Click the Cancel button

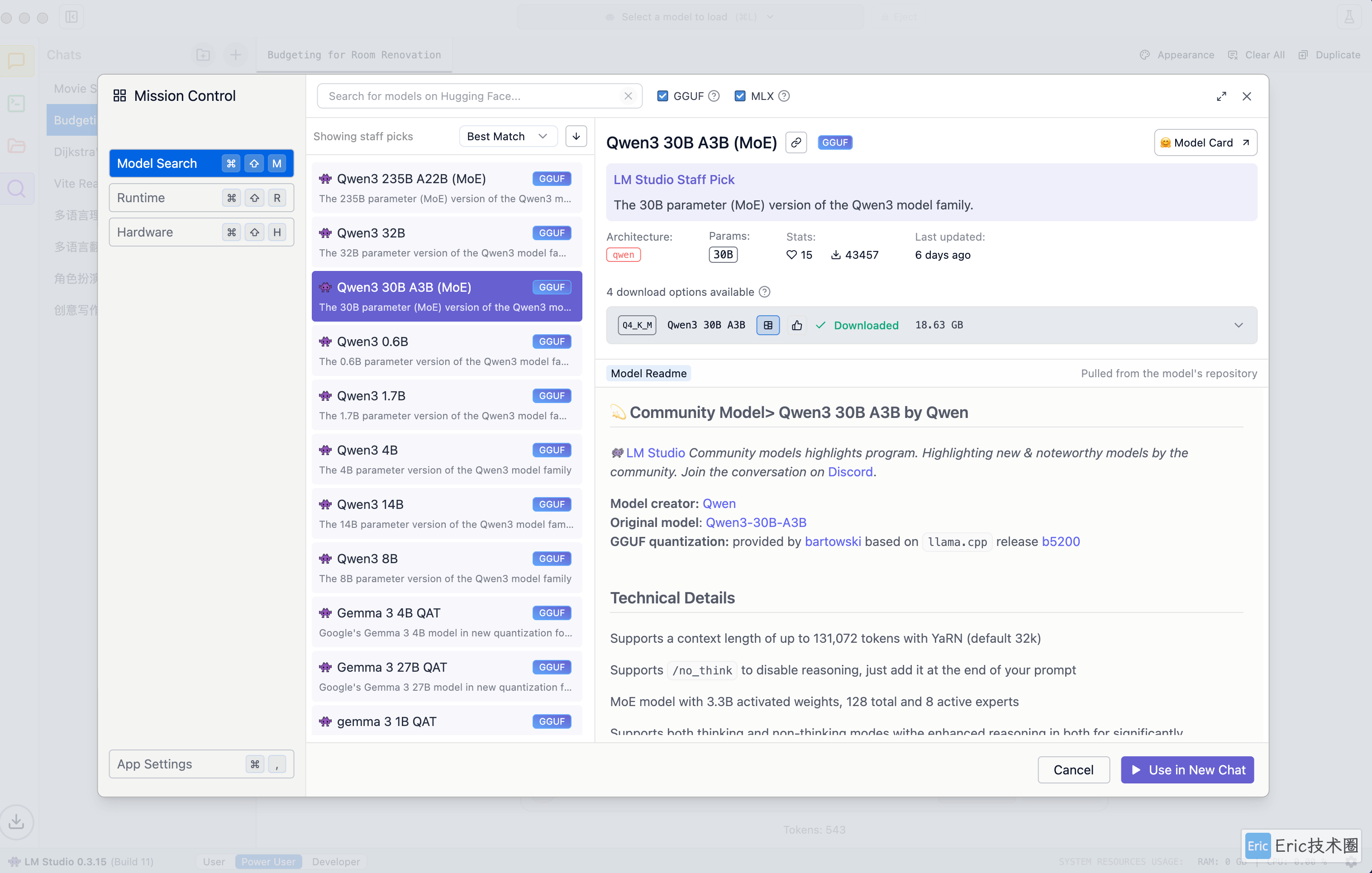coord(1073,769)
